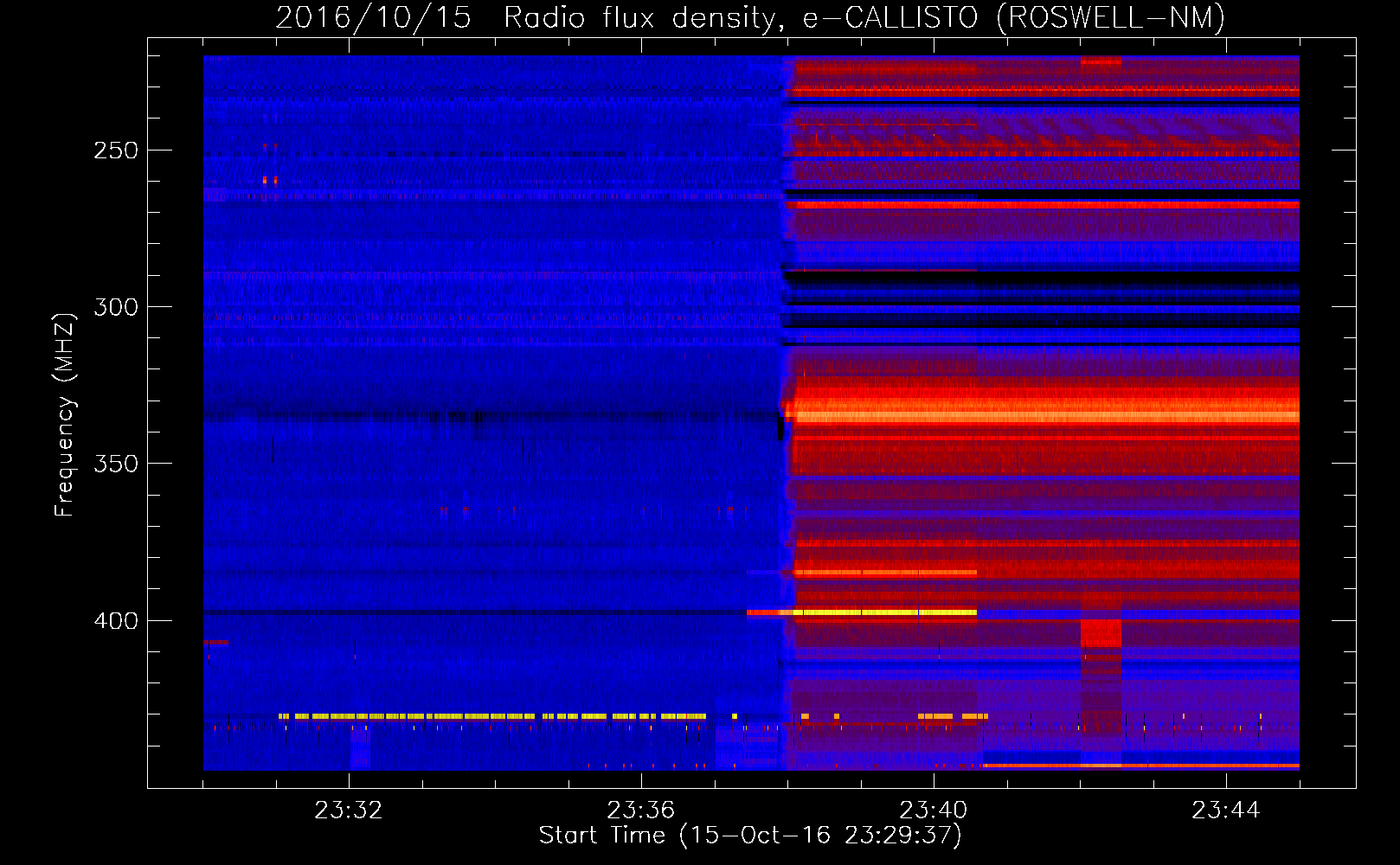
Task: Click the bright yellow band near 400 MHz
Action: point(886,612)
